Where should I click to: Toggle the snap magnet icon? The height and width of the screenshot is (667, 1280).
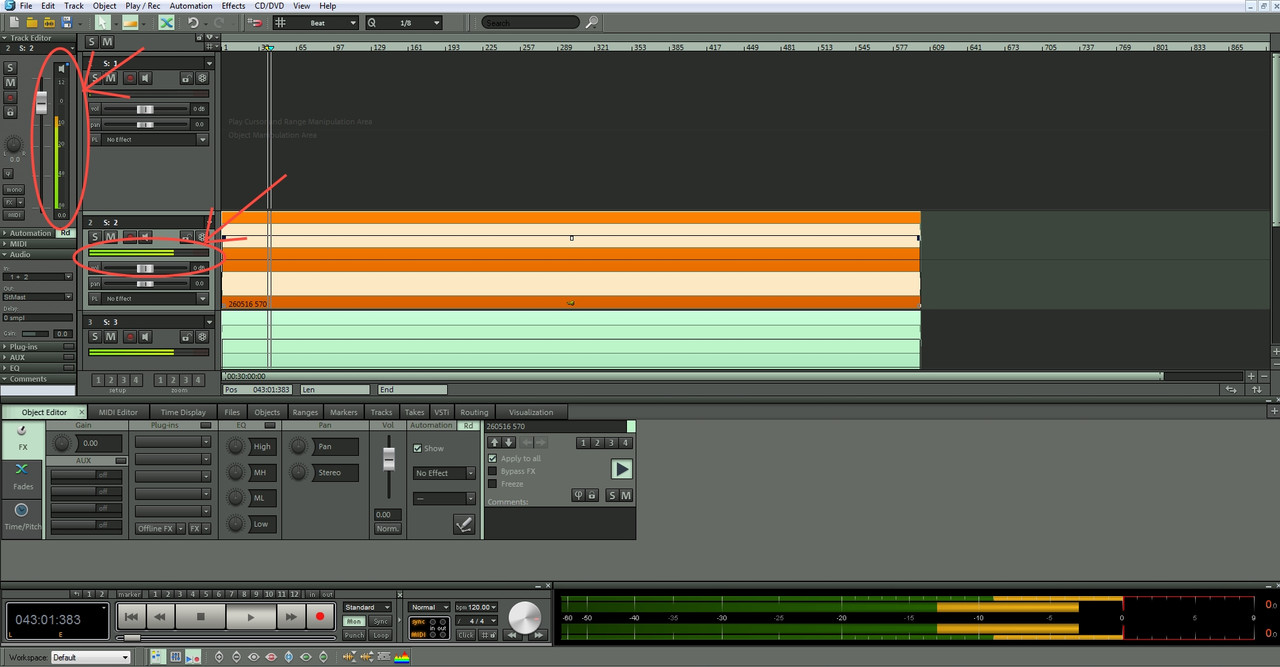point(256,22)
